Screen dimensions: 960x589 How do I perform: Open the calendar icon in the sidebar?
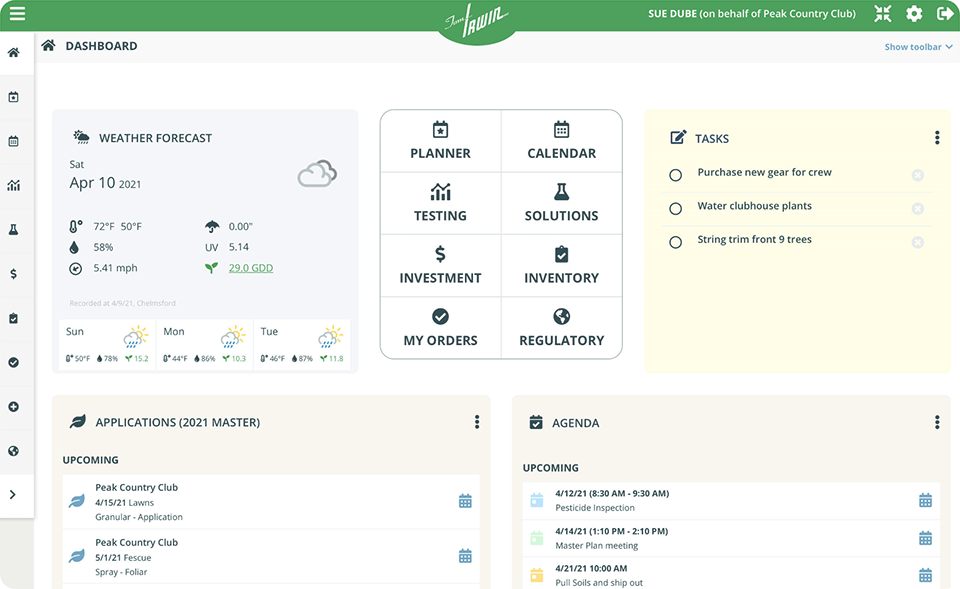[x=13, y=141]
